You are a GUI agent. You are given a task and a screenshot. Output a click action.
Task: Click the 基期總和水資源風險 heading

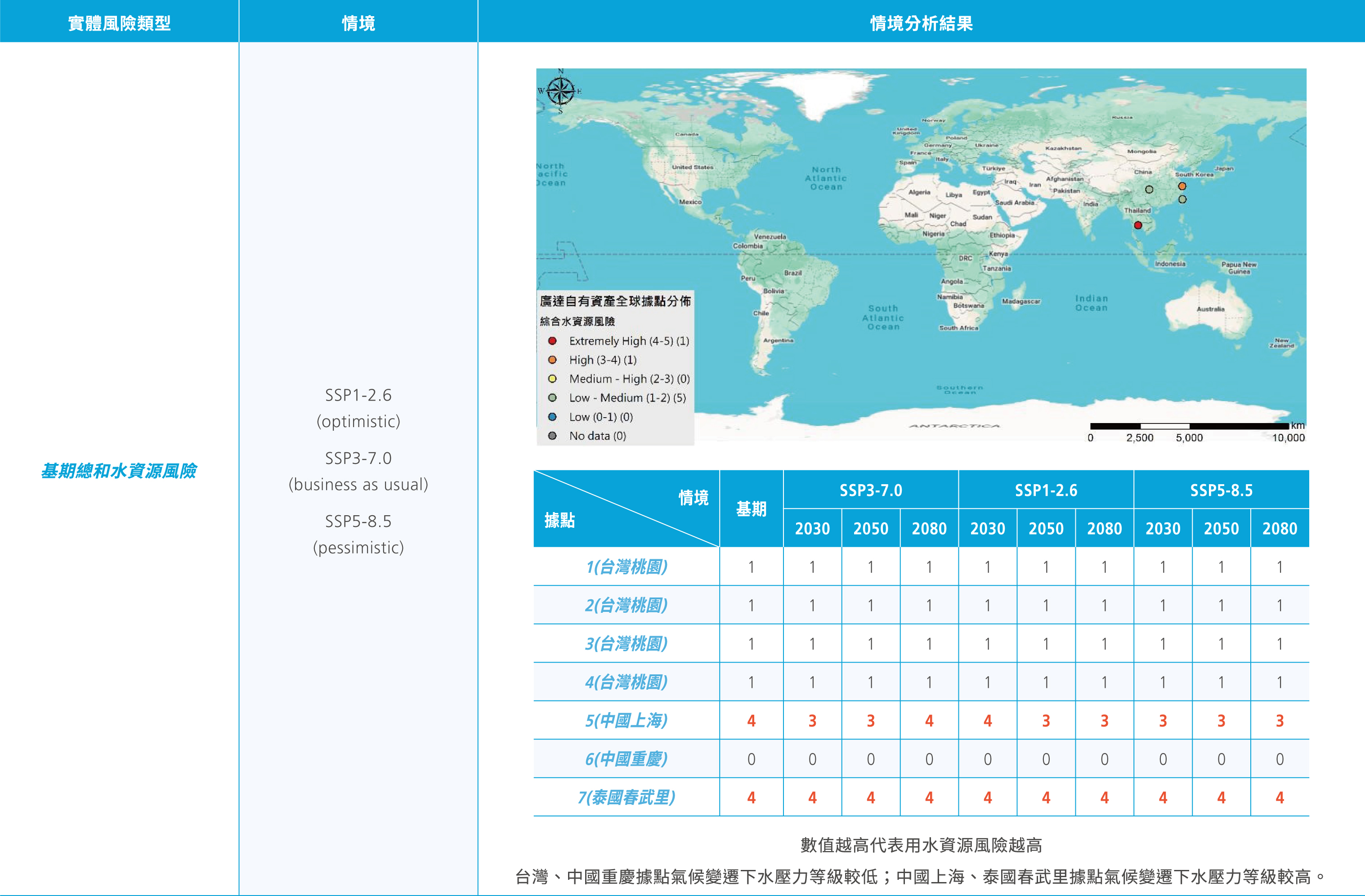[x=119, y=471]
